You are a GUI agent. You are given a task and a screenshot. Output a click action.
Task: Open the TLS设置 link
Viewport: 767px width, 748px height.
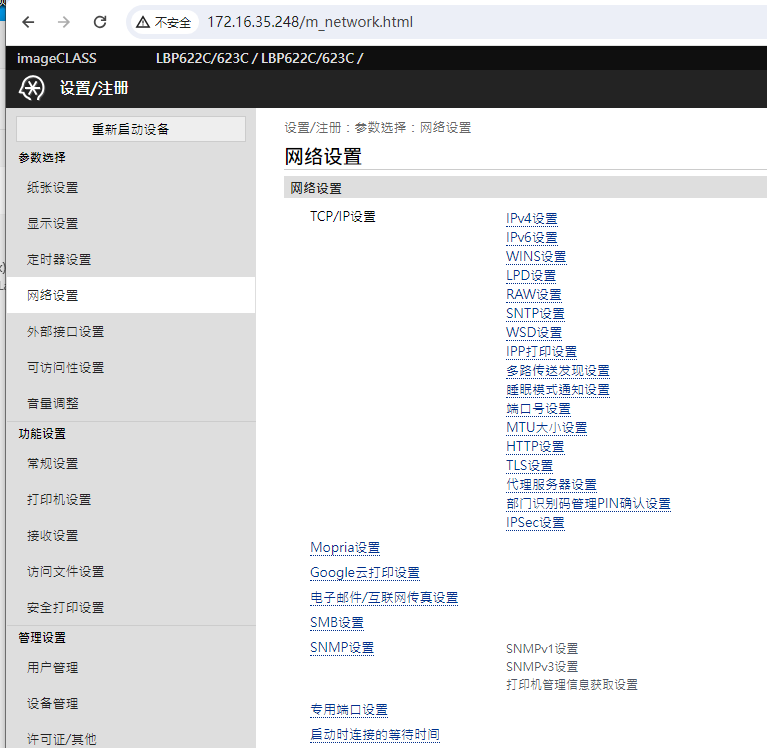point(530,466)
